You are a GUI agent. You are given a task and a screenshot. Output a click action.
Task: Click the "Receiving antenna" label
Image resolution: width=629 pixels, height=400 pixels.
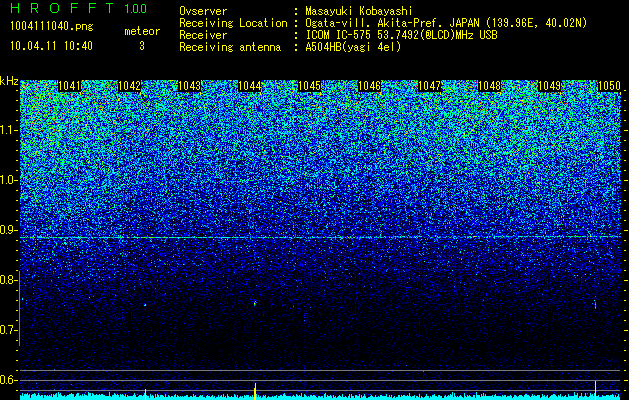point(230,47)
